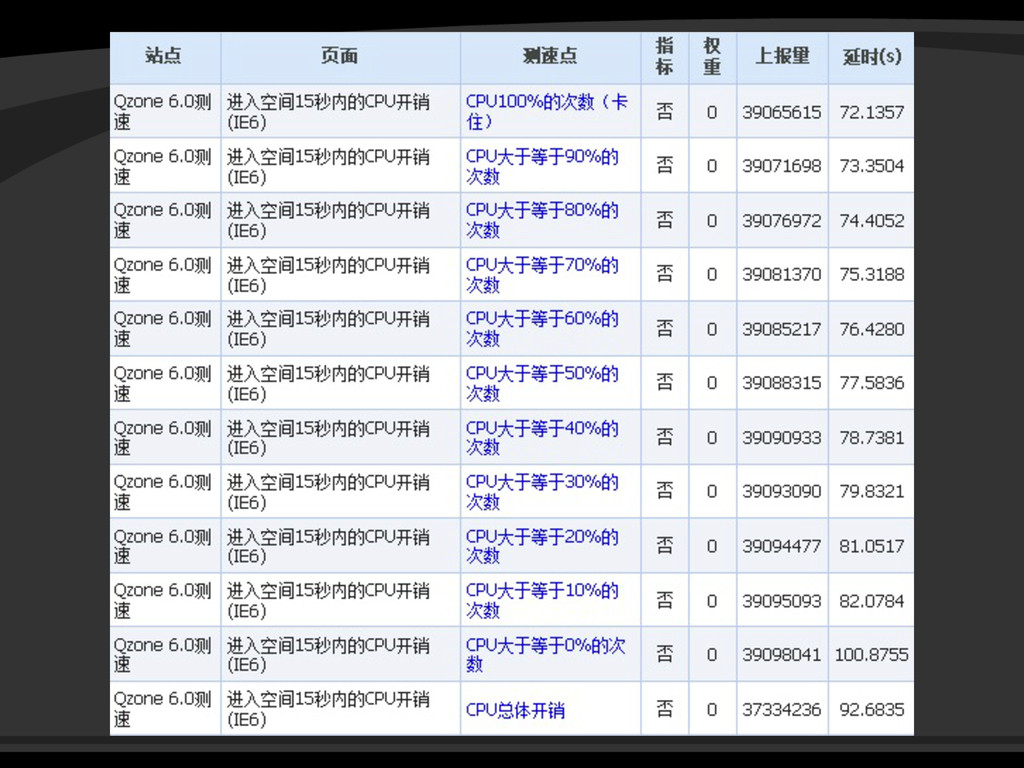Click the 测速点 column header
Image resolution: width=1024 pixels, height=768 pixels.
[x=550, y=56]
